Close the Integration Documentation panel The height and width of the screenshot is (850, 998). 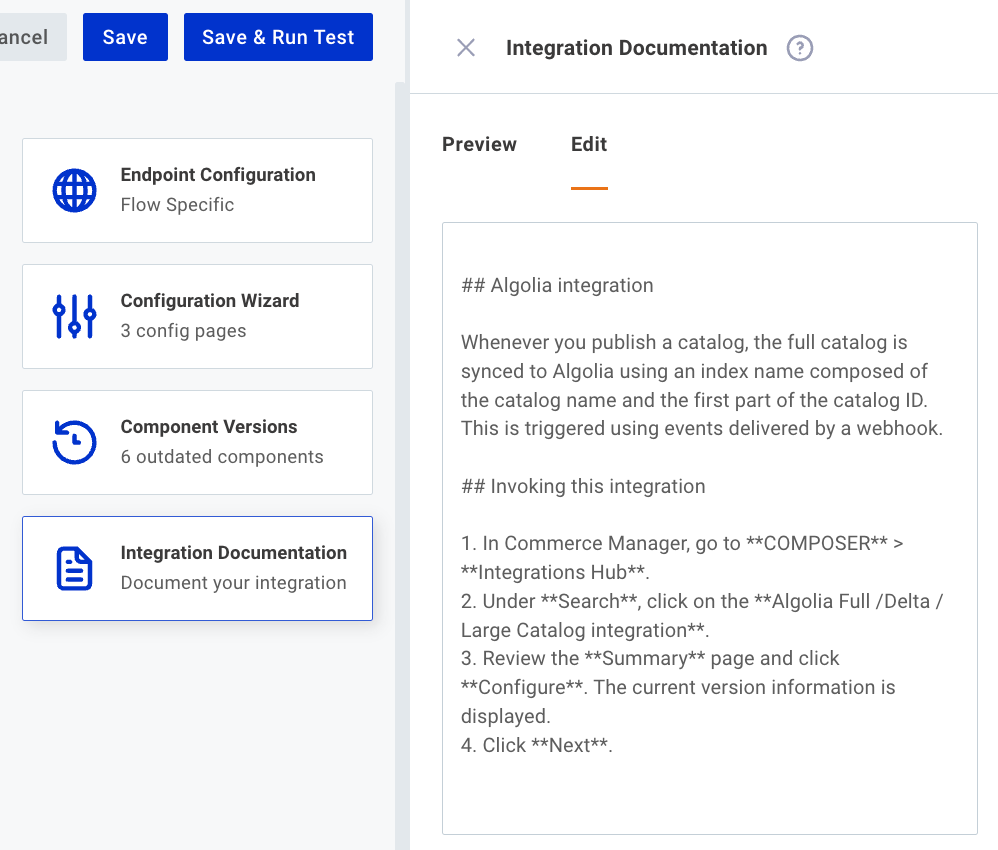click(x=465, y=47)
